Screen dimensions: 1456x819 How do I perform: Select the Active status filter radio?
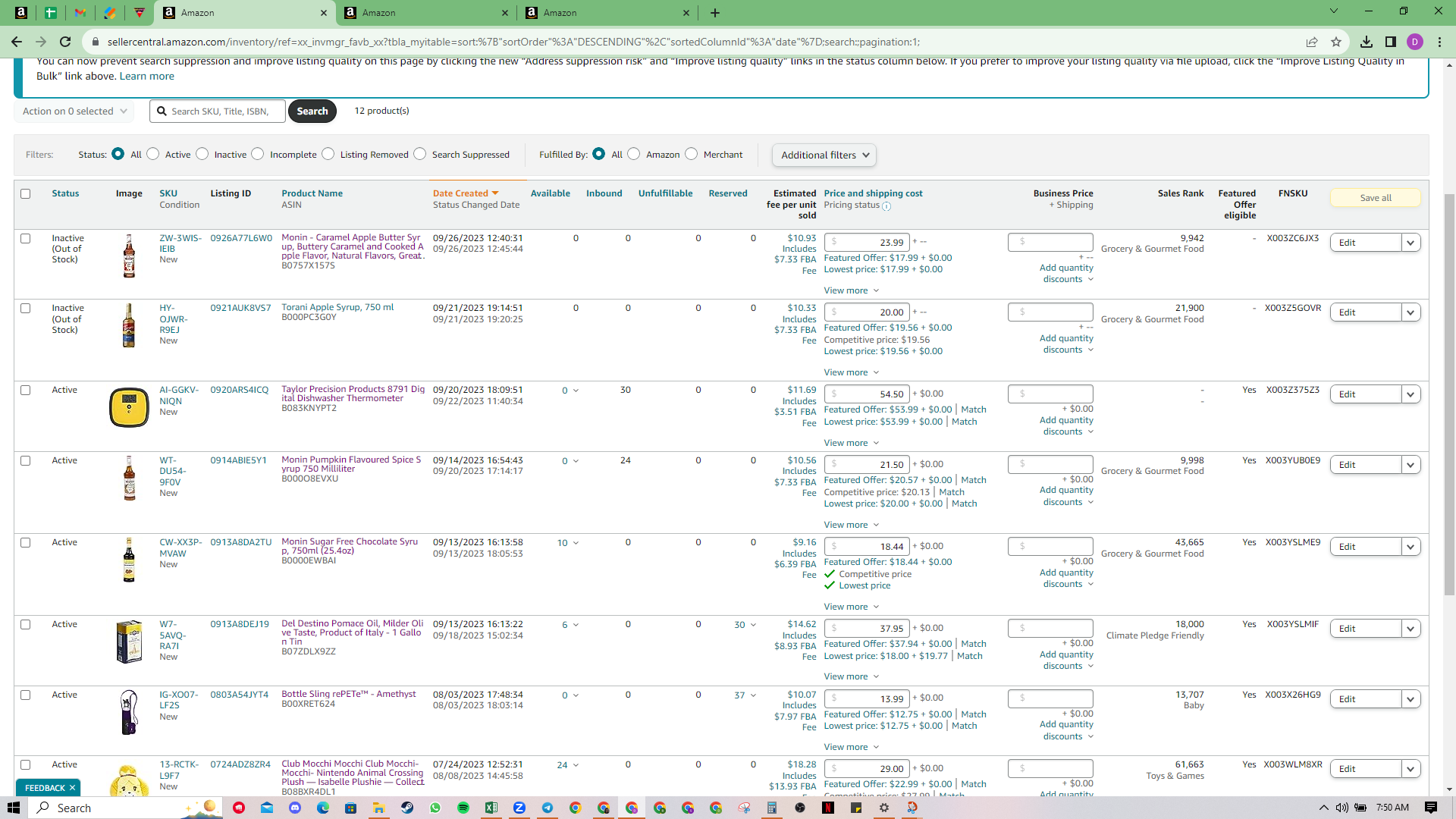153,154
